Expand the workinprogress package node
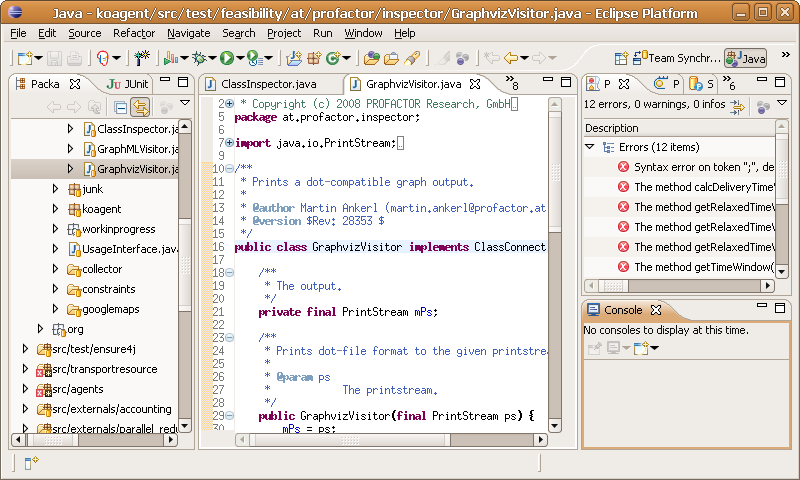This screenshot has height=480, width=800. click(55, 229)
